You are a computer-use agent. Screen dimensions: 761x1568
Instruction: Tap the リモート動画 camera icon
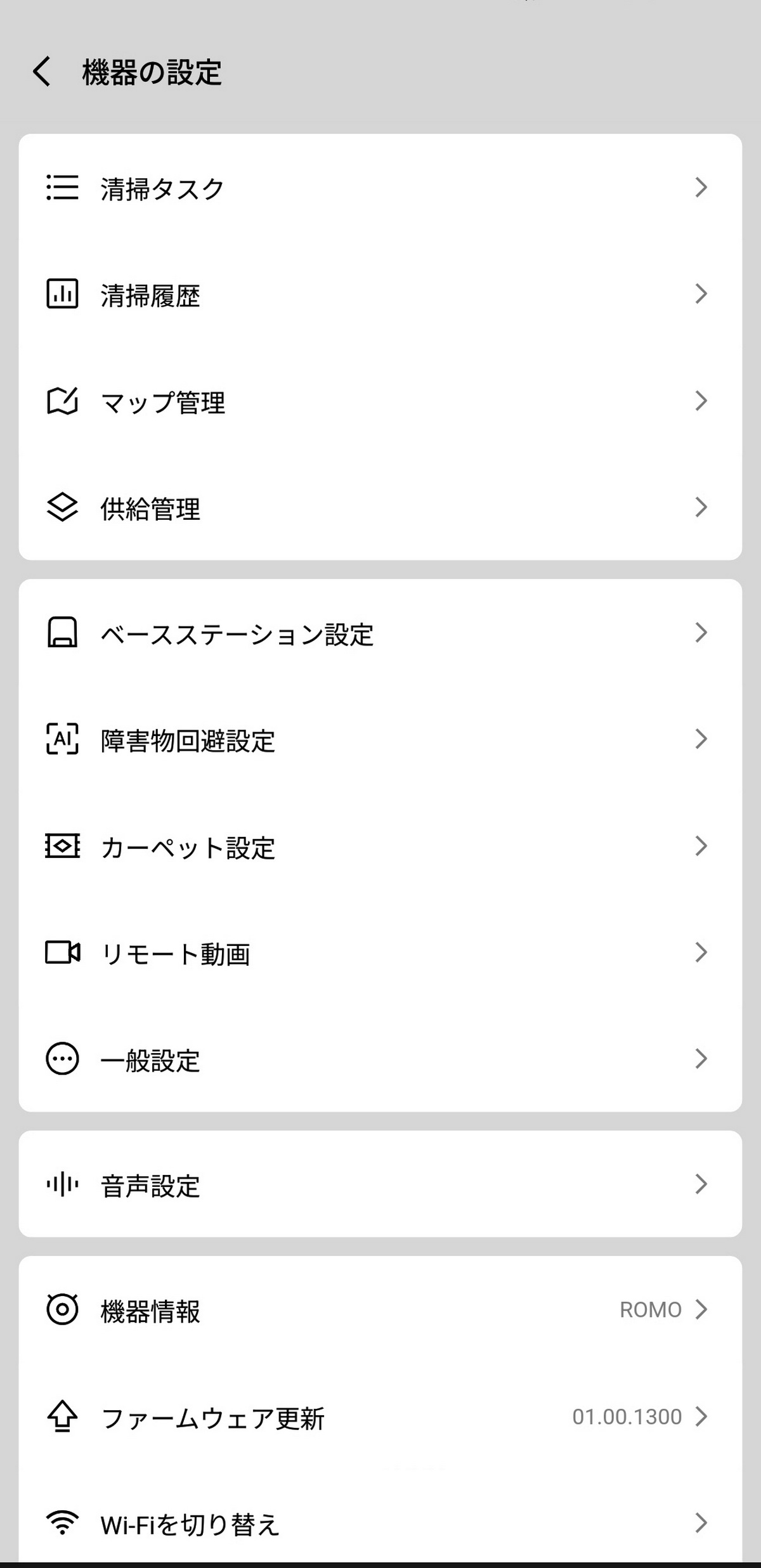62,952
